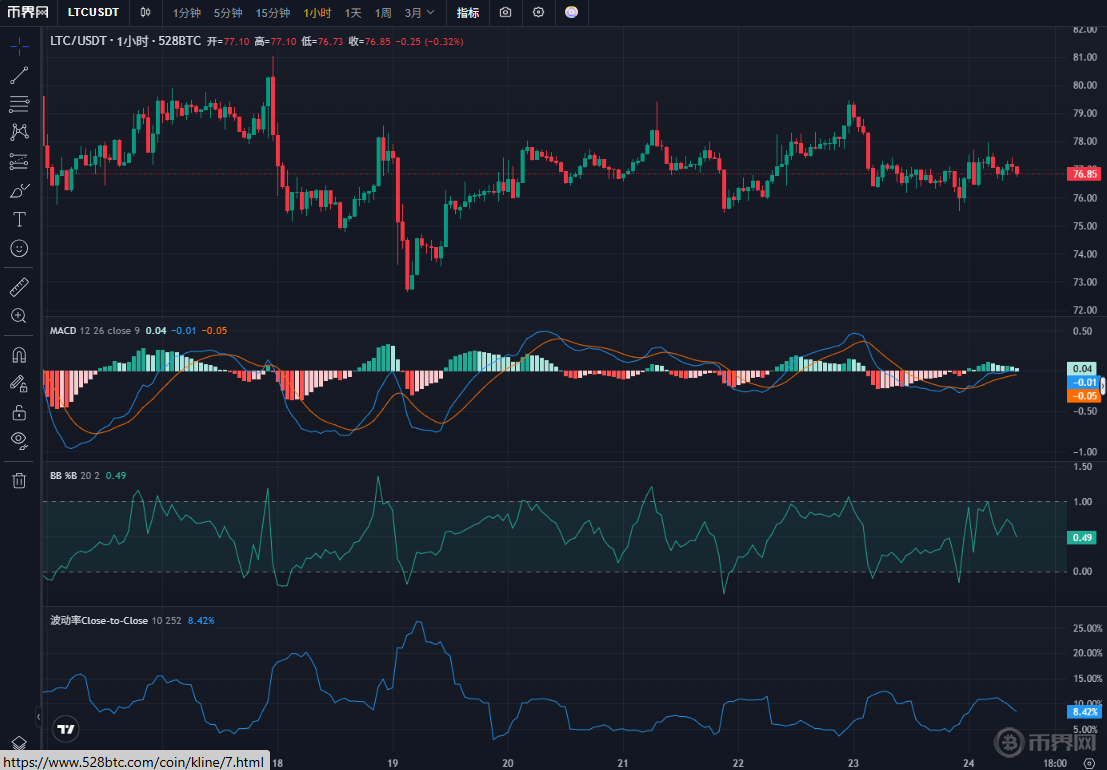Viewport: 1107px width, 770px height.
Task: Open the 指标 indicators button
Action: pyautogui.click(x=467, y=13)
